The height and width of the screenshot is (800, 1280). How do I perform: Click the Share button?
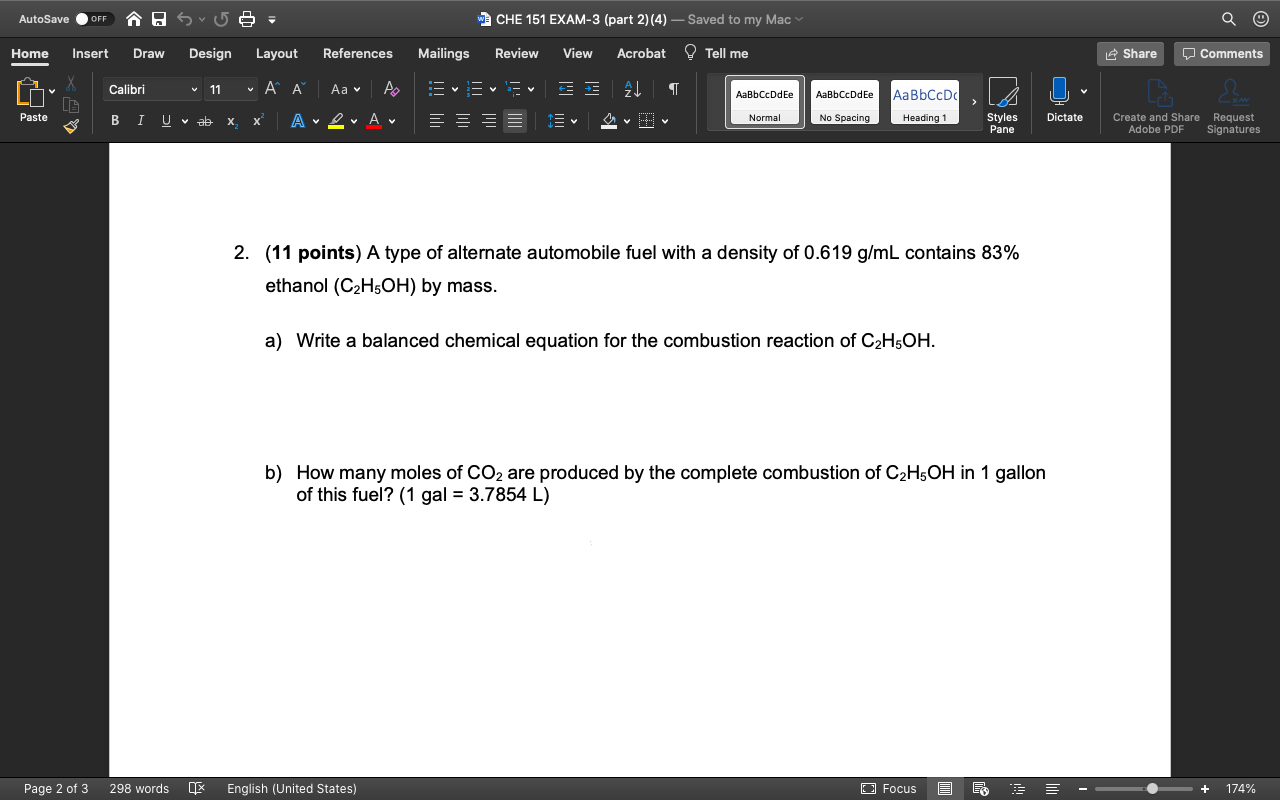pyautogui.click(x=1130, y=53)
